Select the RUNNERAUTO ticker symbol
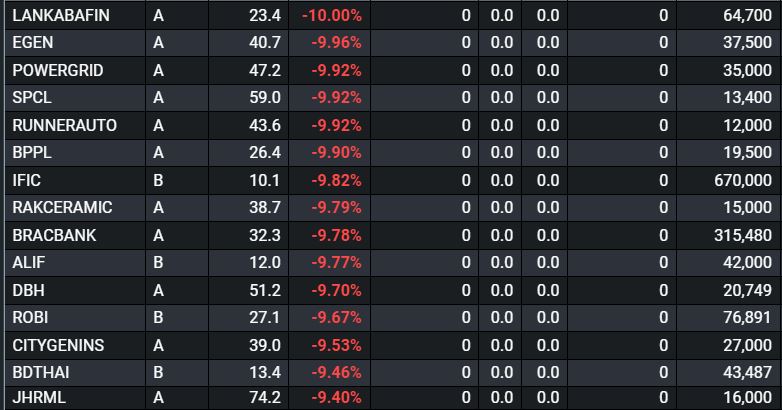Screen dimensions: 782x410 pos(64,125)
